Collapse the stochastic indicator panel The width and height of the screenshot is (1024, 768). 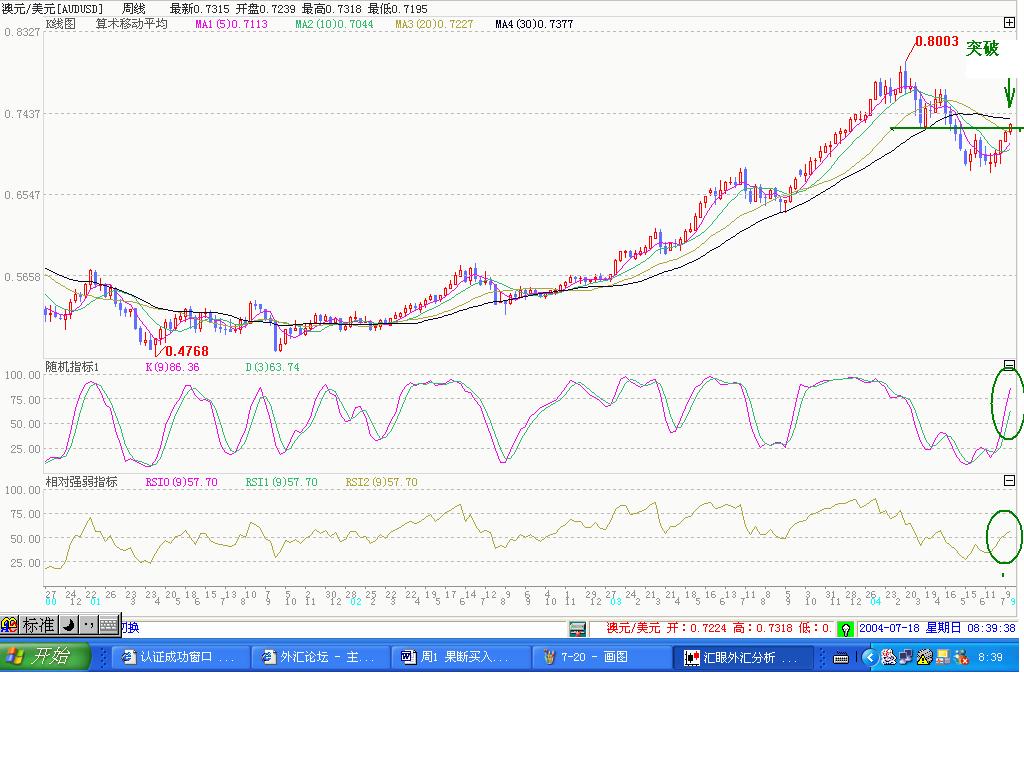pos(1009,365)
